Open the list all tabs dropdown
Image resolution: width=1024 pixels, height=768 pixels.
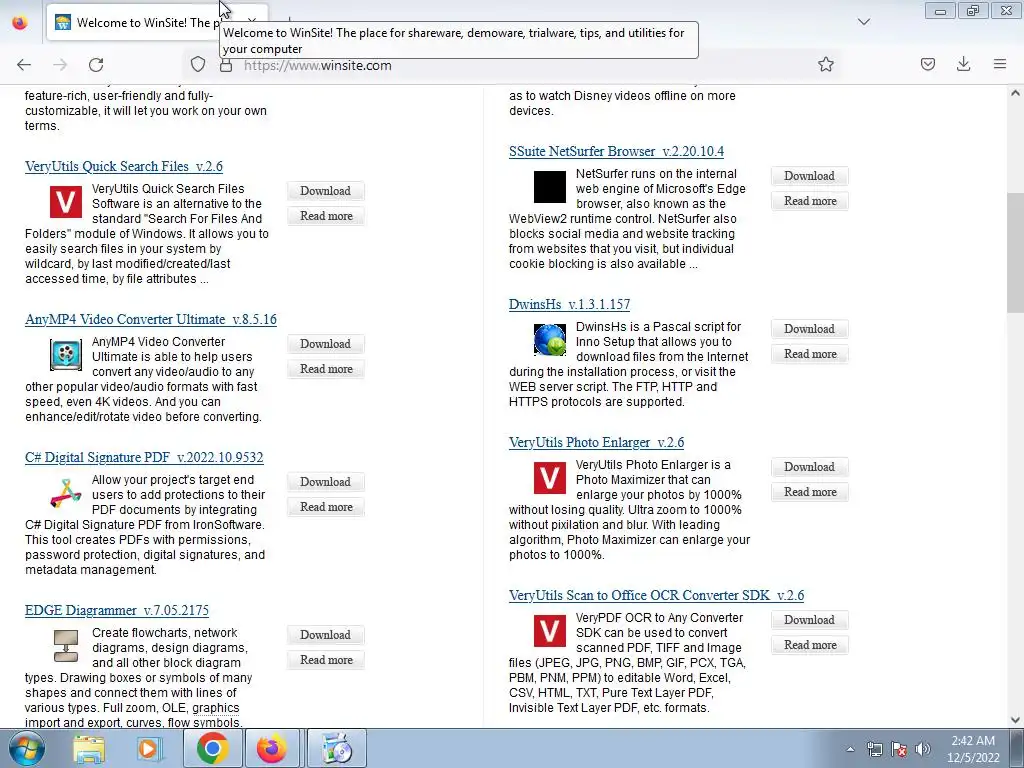[864, 22]
